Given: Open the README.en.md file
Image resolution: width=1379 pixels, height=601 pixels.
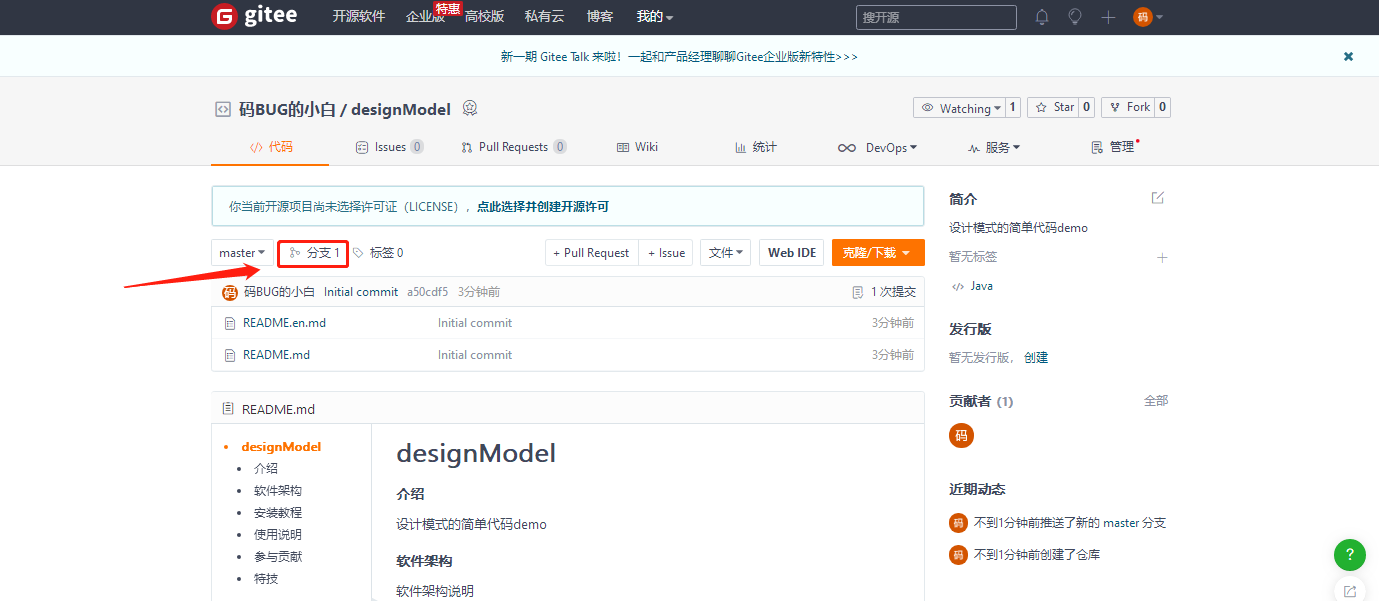Looking at the screenshot, I should pyautogui.click(x=286, y=322).
